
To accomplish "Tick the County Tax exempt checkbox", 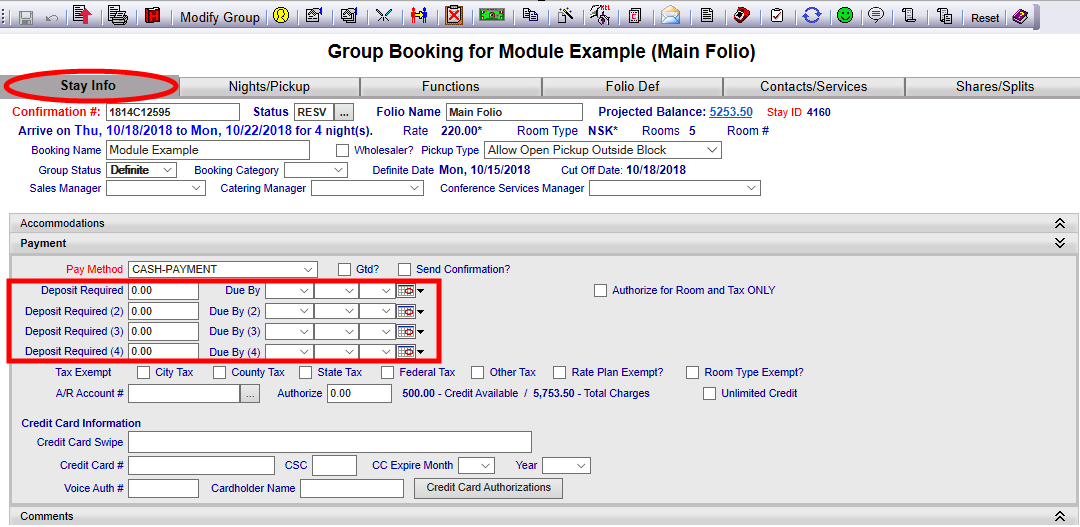I will (219, 373).
